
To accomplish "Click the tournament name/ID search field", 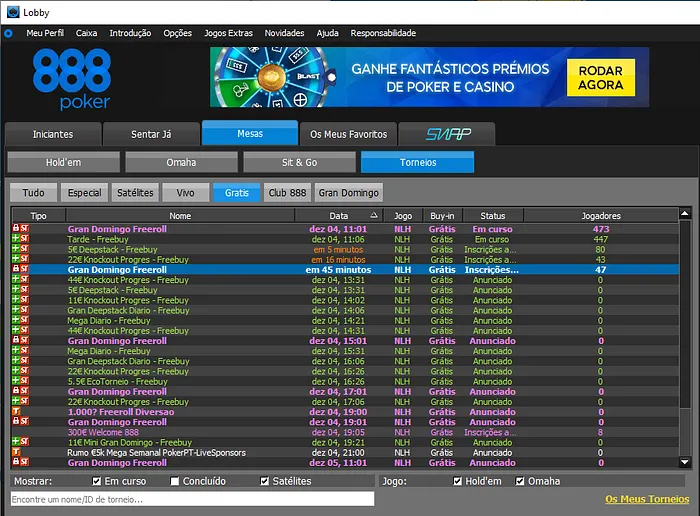I will [x=192, y=499].
